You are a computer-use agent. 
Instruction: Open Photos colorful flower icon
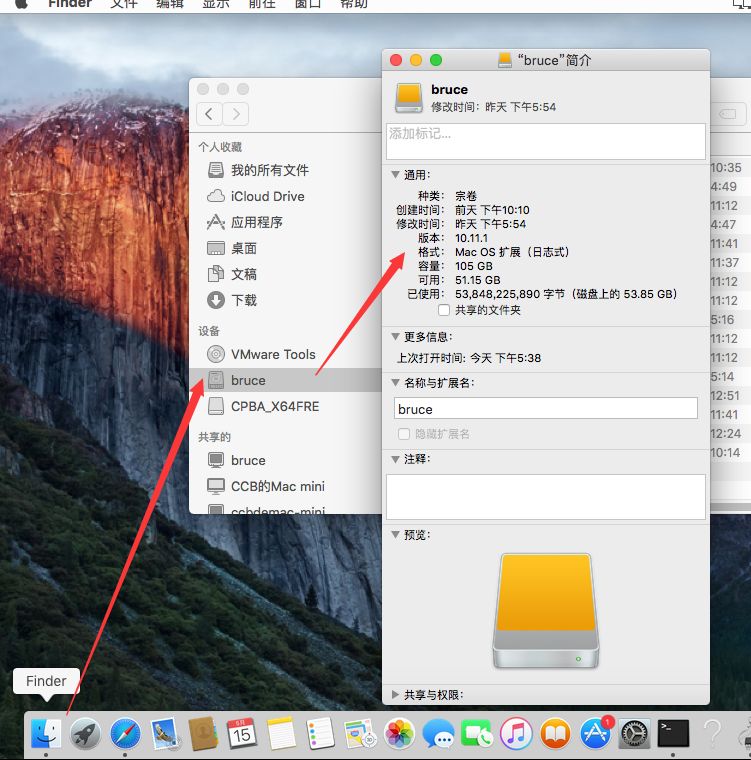399,733
